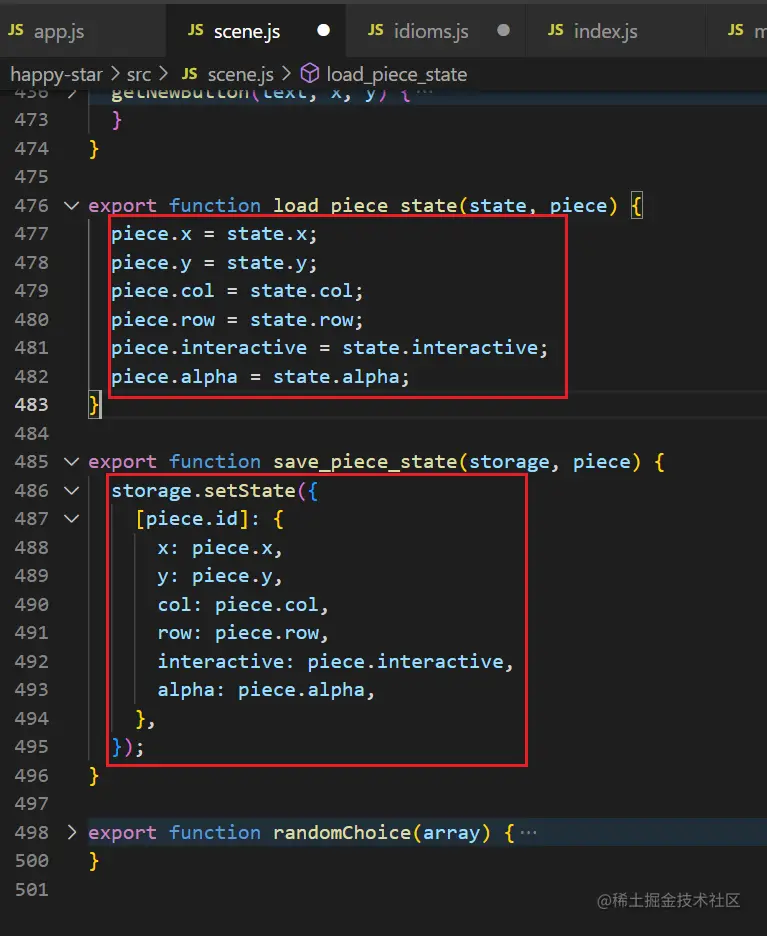Image resolution: width=767 pixels, height=936 pixels.
Task: Click "storage.setState({" on line 486
Action: click(x=214, y=491)
